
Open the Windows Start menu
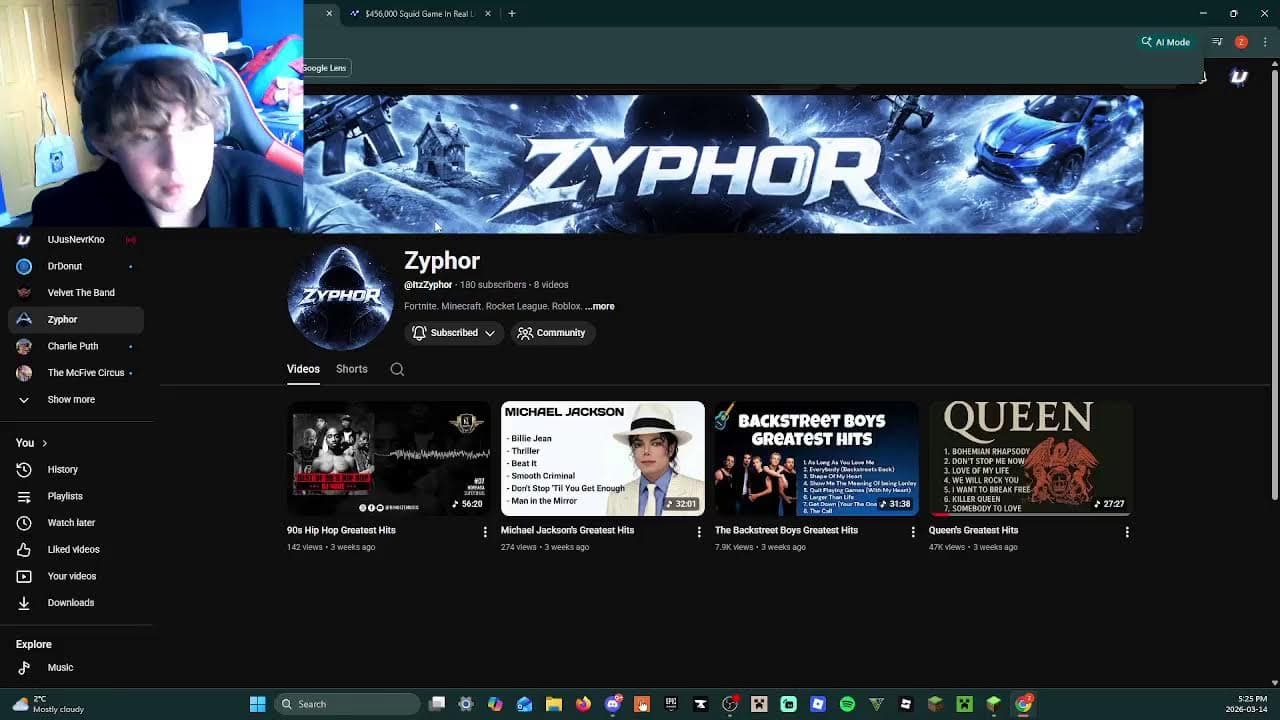point(257,704)
